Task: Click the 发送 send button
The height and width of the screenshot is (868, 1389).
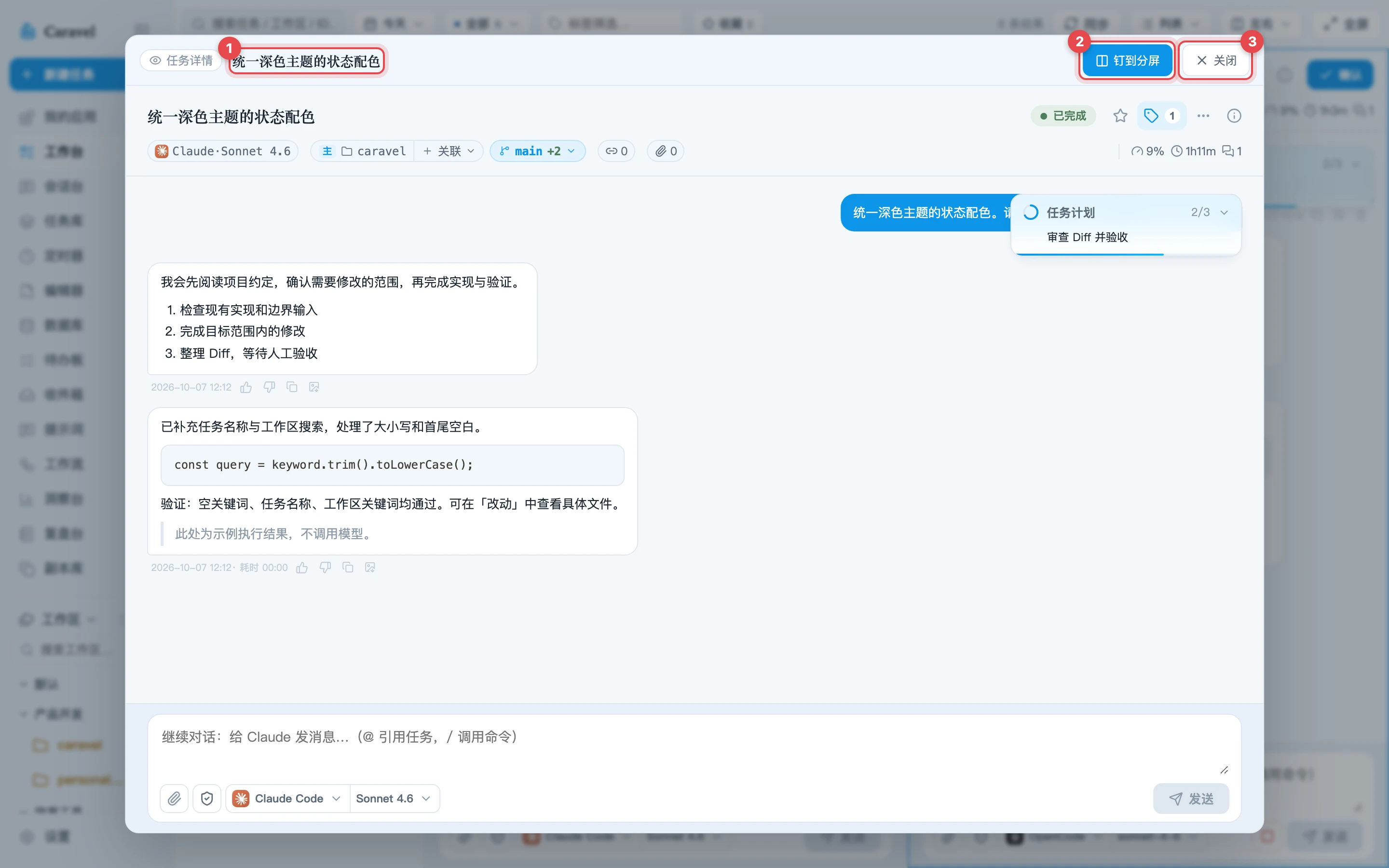Action: click(x=1190, y=799)
